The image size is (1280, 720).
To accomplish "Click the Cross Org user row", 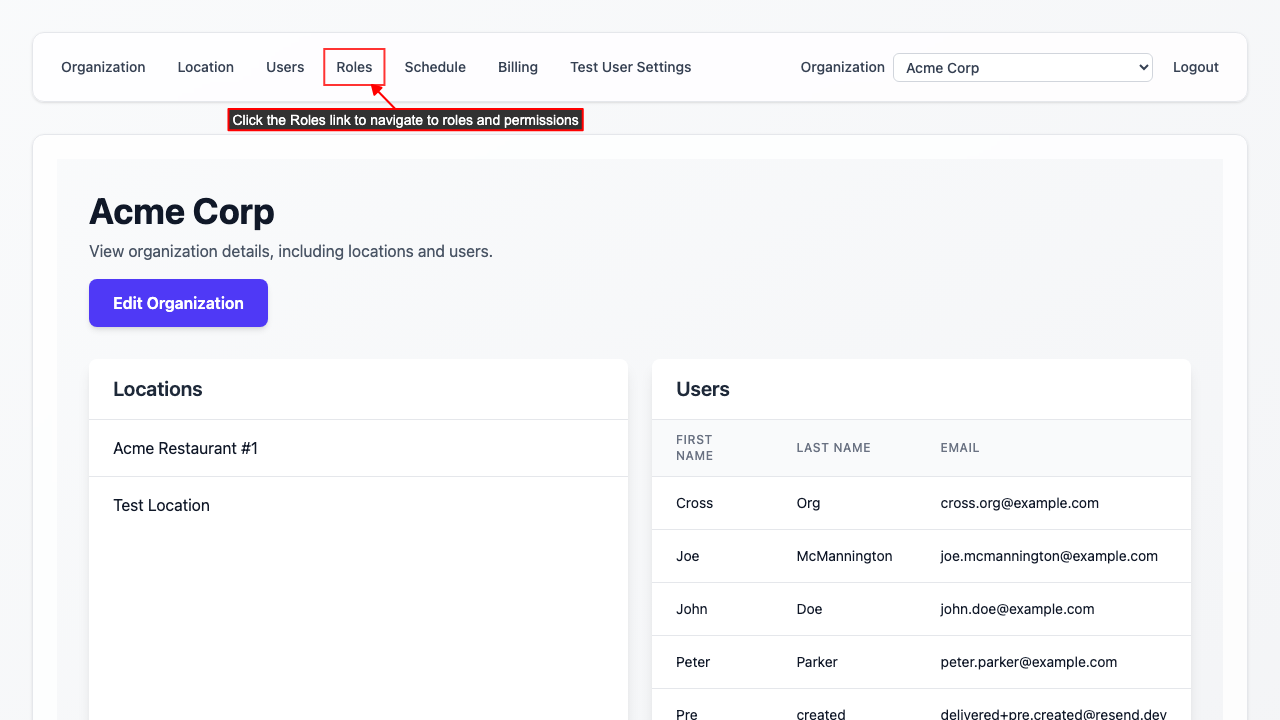I will 808,502.
